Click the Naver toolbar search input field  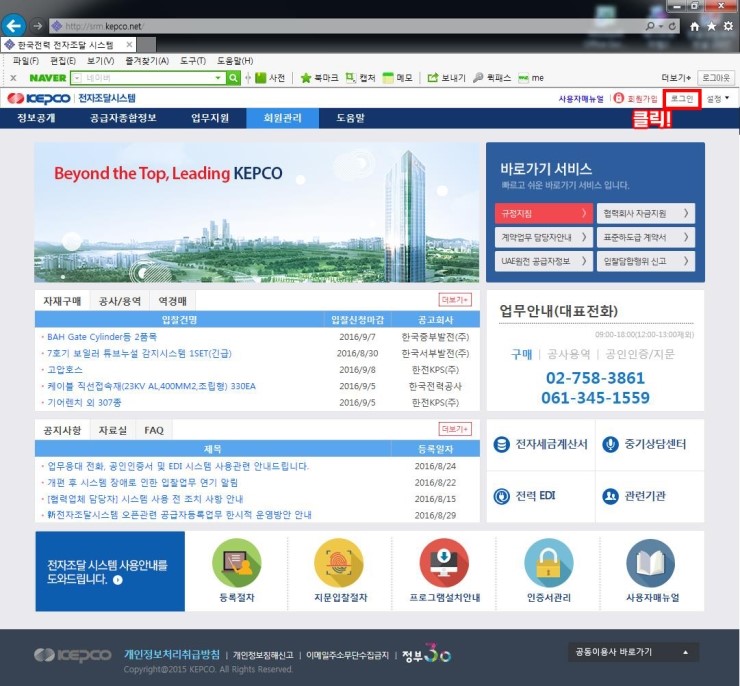click(x=147, y=78)
